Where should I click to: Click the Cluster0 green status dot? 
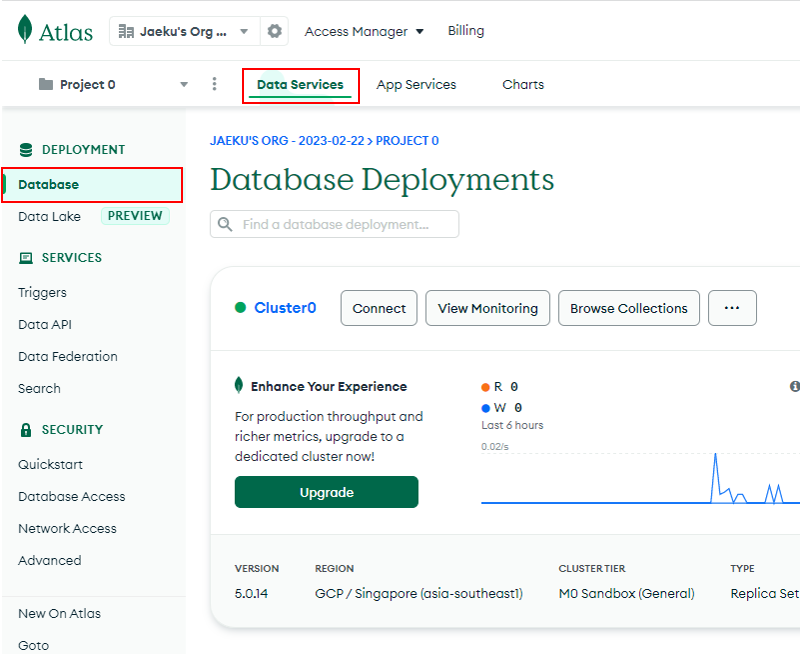(x=240, y=308)
